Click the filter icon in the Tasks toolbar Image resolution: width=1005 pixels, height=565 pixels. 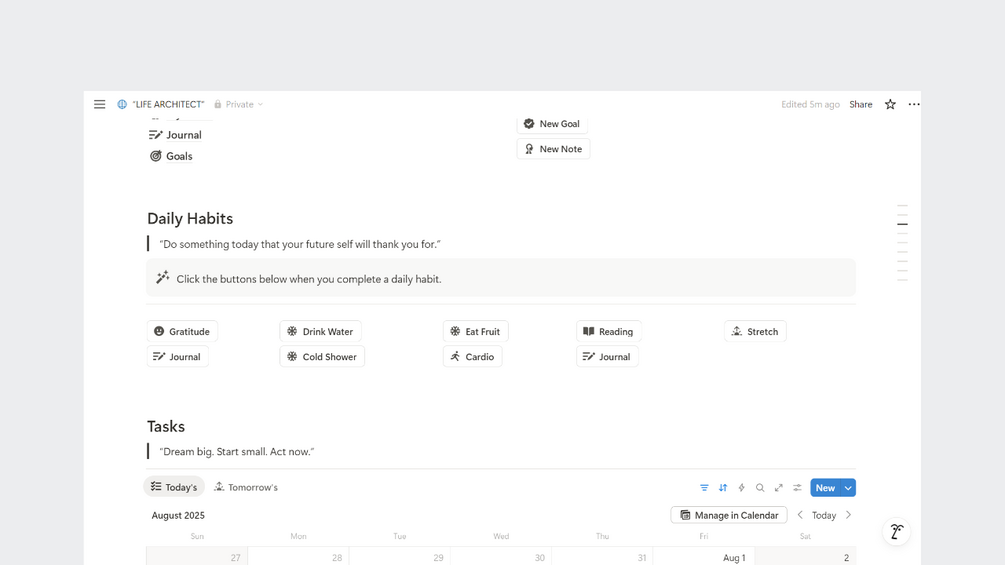coord(704,488)
